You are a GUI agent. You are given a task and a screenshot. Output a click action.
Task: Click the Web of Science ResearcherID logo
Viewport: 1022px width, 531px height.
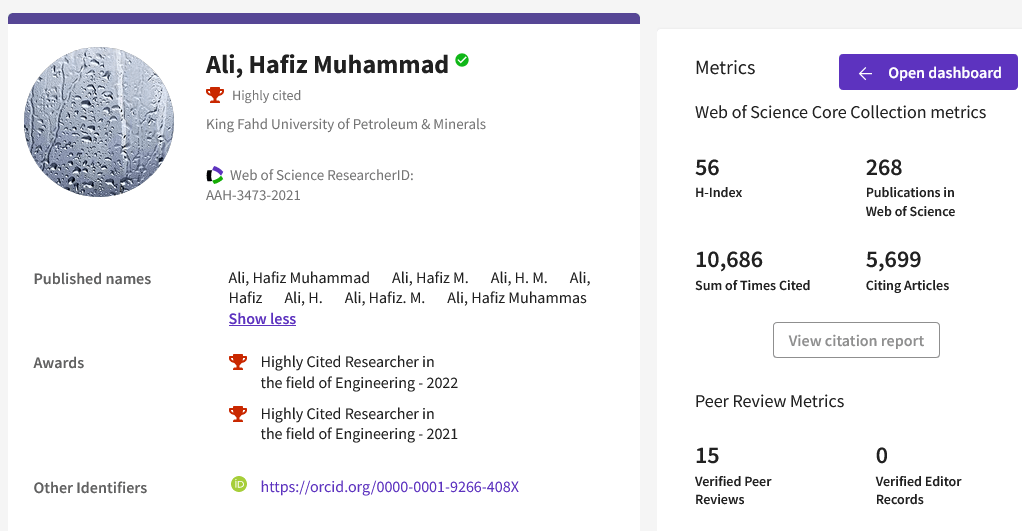coord(215,175)
